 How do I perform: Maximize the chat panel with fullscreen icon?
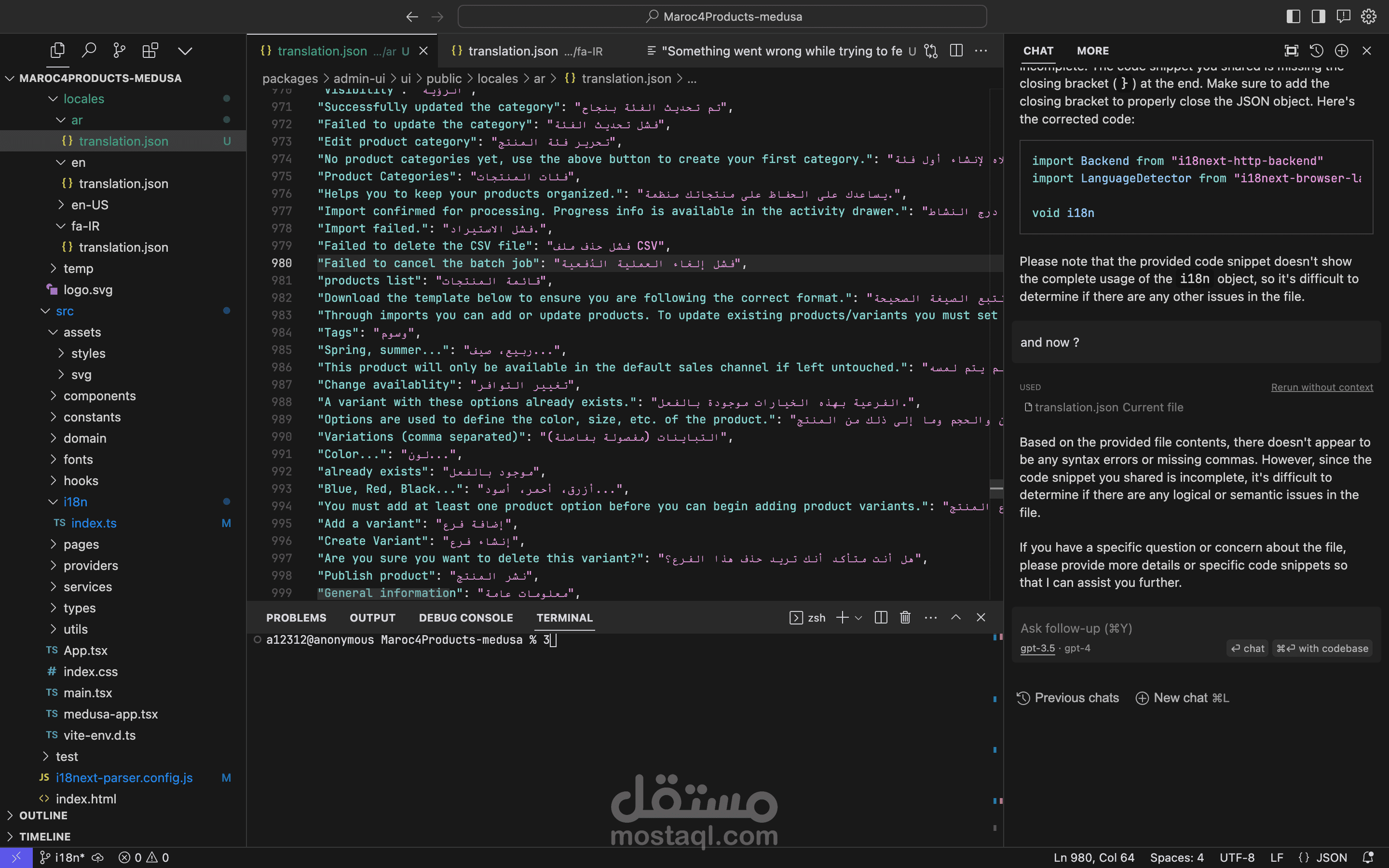[1292, 51]
